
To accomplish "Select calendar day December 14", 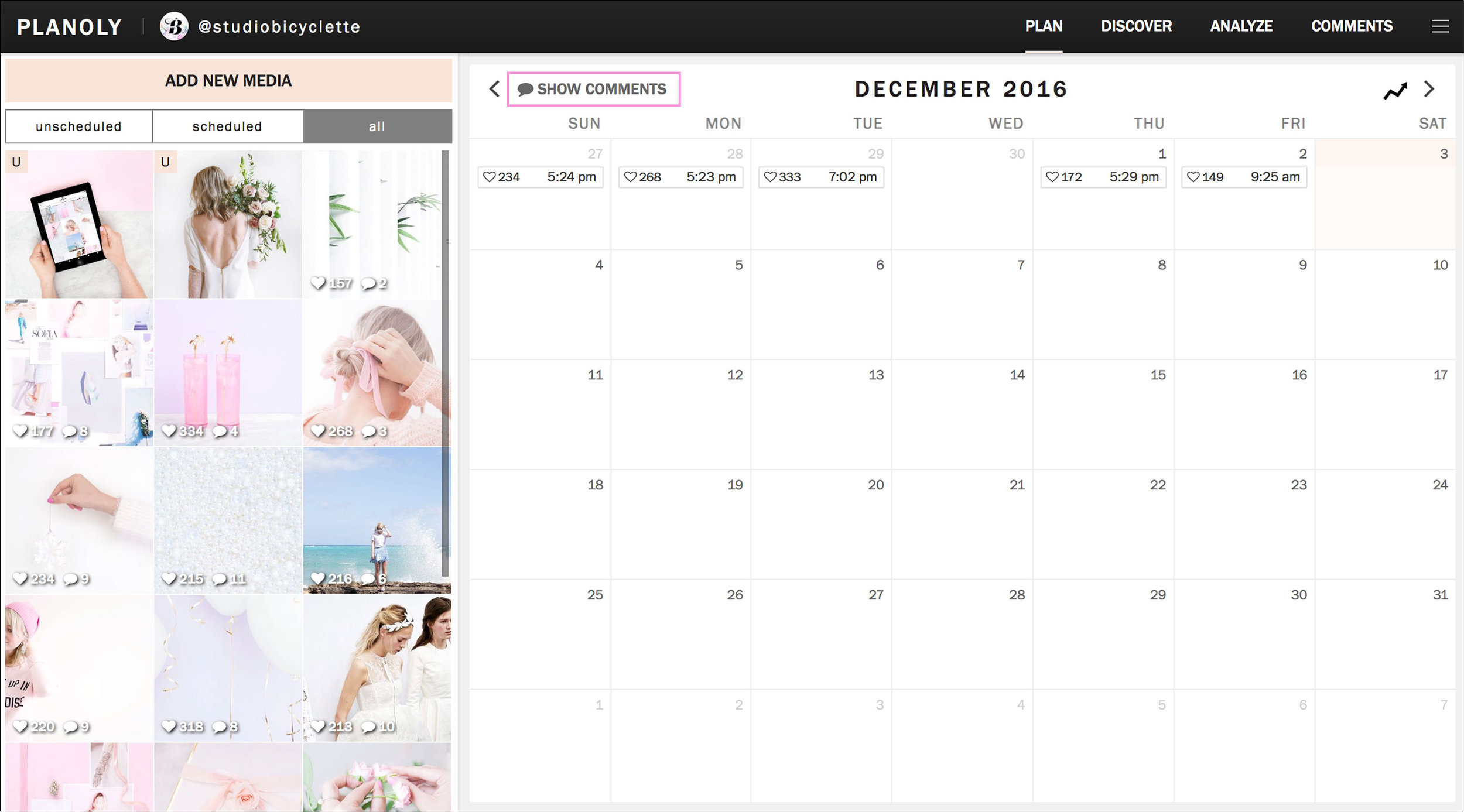I will [962, 414].
